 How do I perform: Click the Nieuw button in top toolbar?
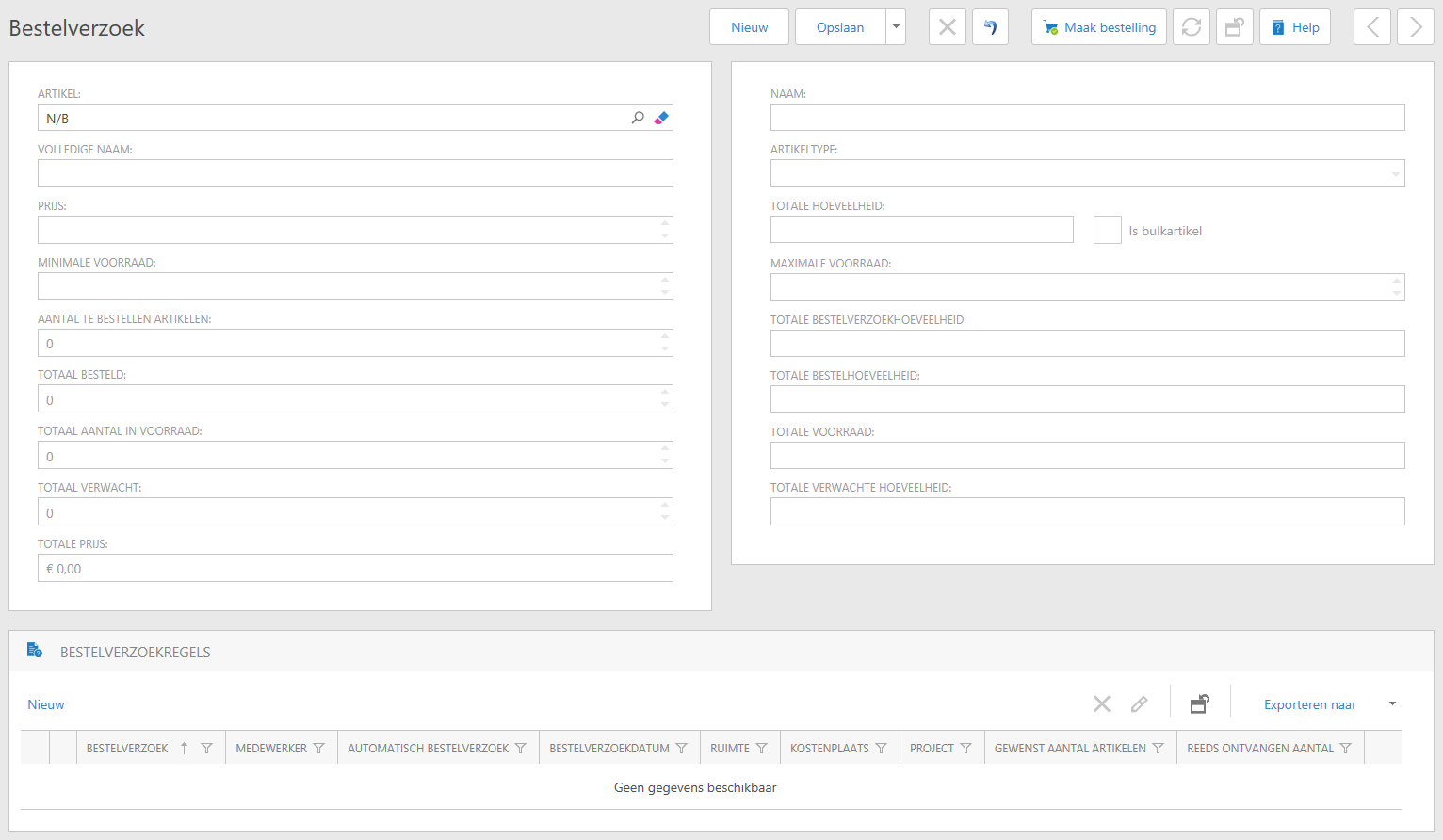749,27
